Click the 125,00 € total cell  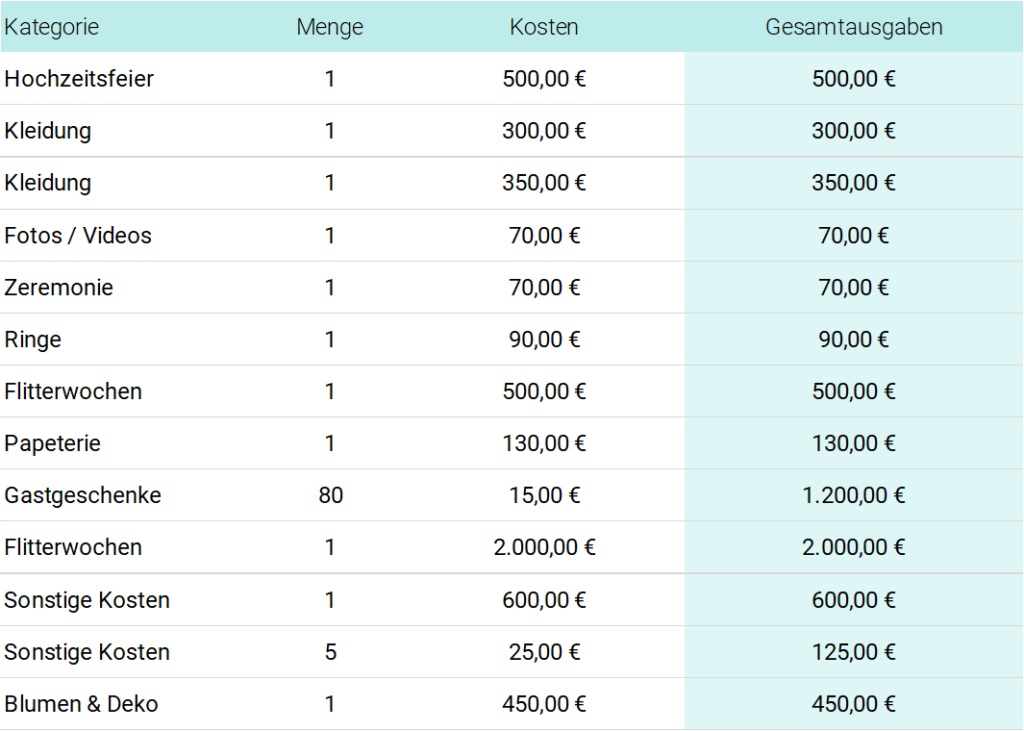tap(854, 652)
